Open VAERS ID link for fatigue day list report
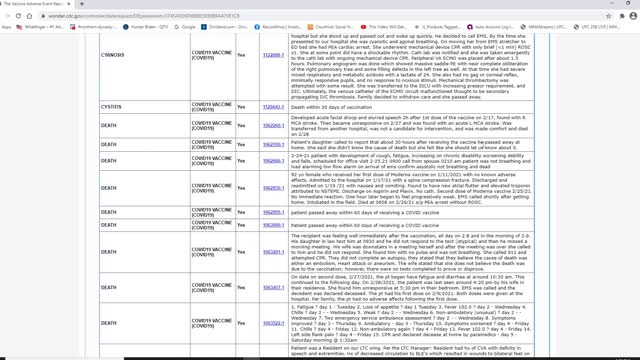 tap(273, 323)
